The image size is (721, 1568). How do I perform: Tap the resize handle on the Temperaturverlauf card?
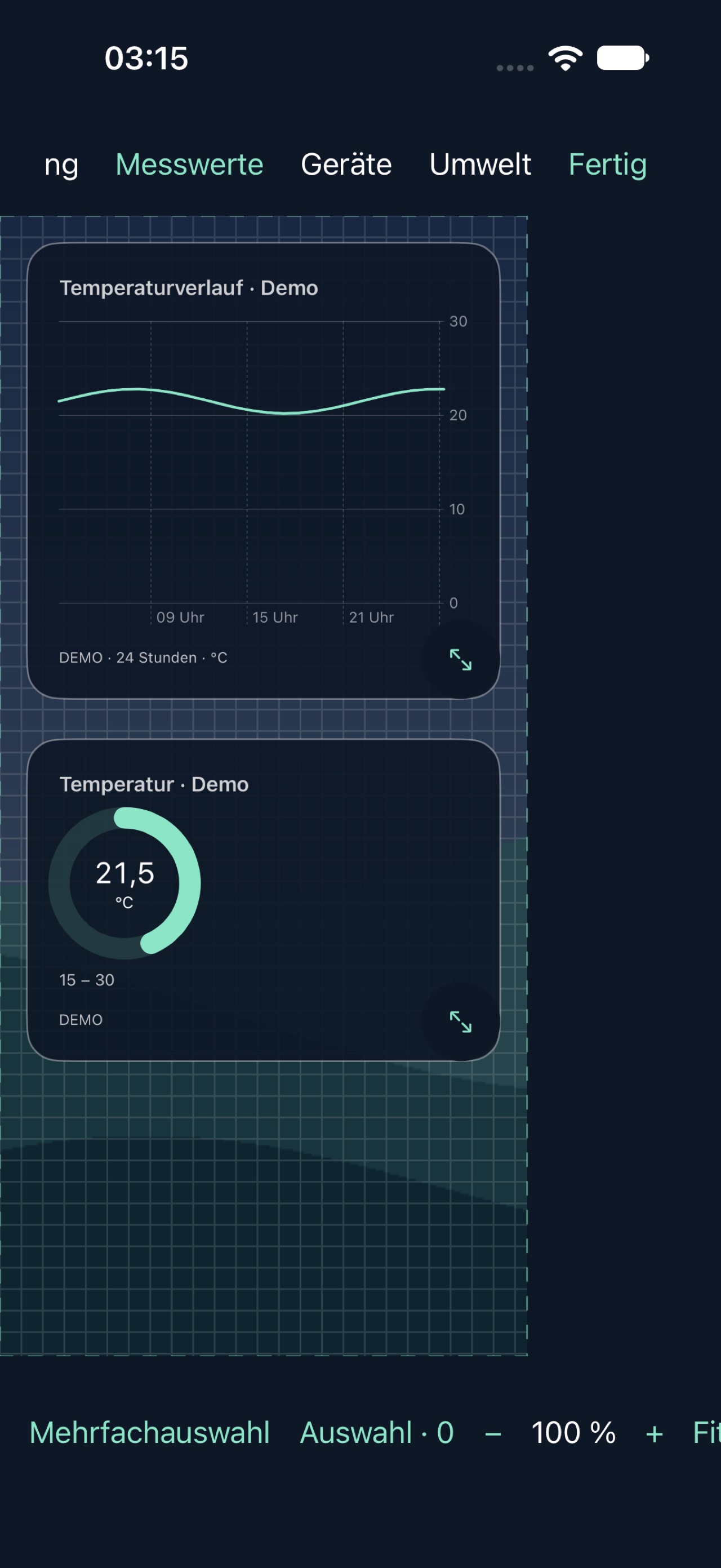(x=461, y=659)
